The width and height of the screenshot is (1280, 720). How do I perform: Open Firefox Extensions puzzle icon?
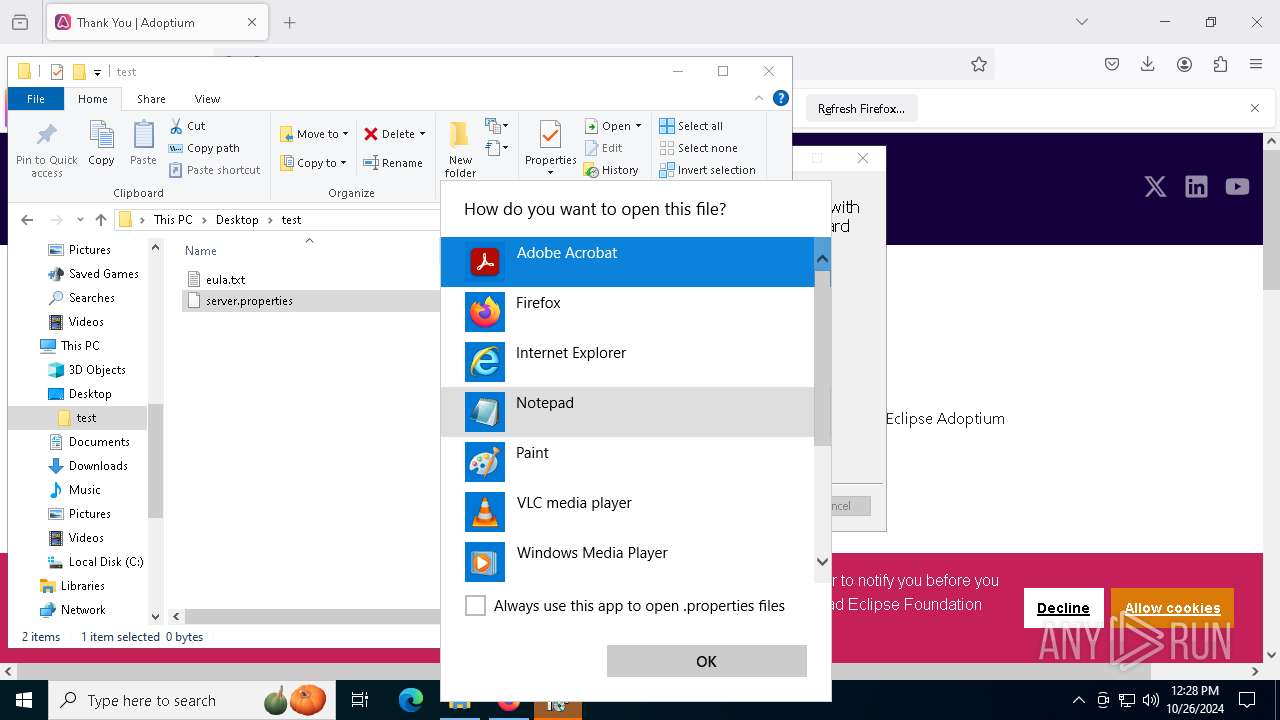click(x=1220, y=64)
